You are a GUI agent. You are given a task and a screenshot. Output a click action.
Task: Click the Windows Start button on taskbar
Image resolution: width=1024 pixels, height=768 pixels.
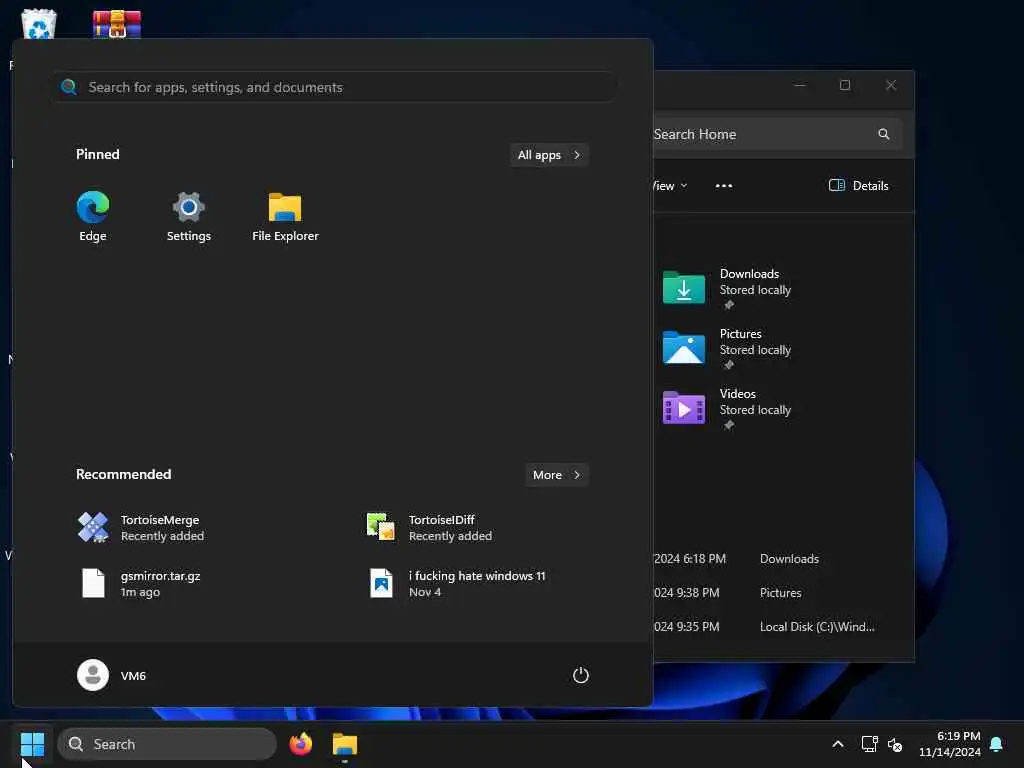pos(32,744)
